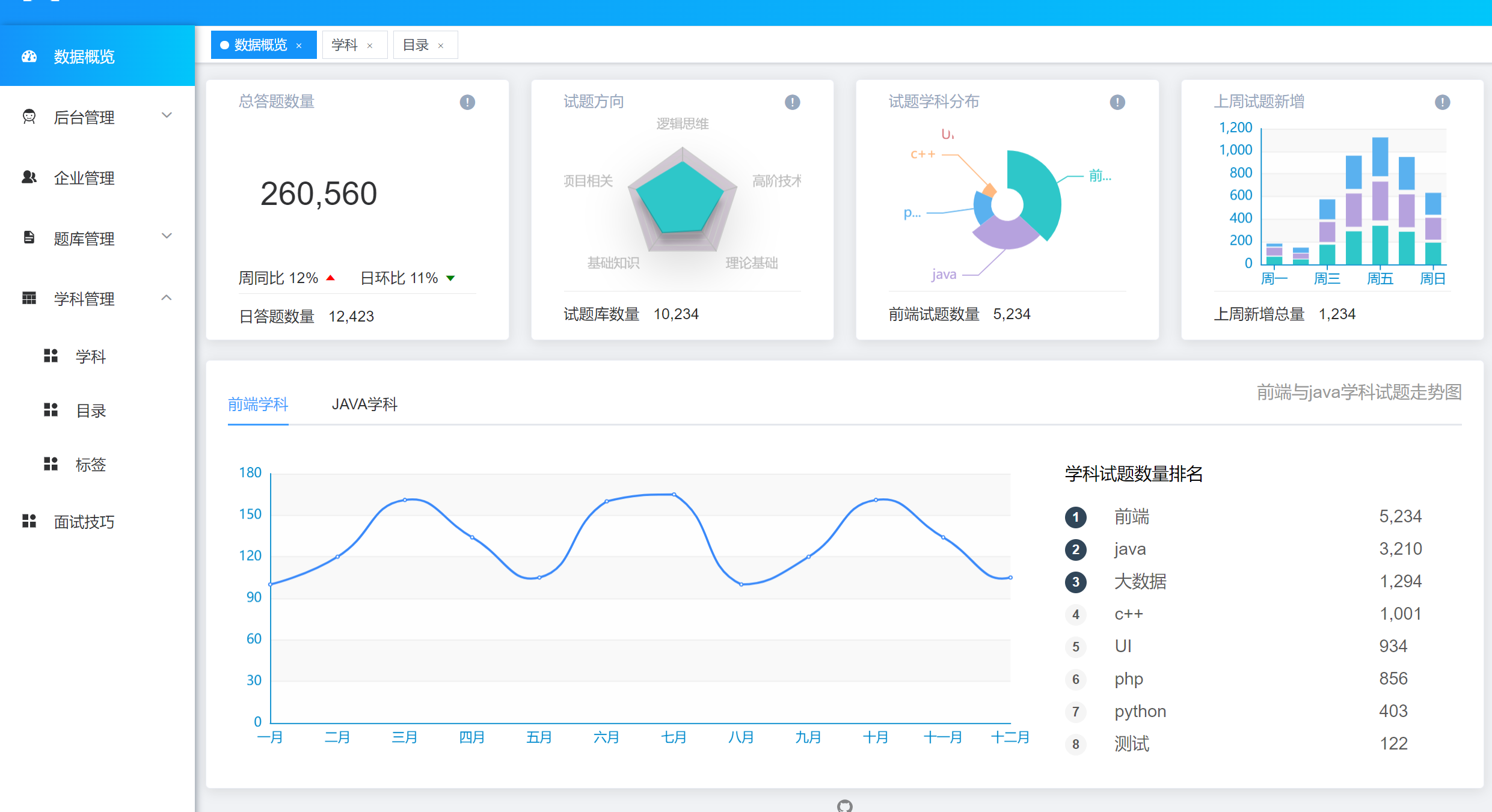Click the 七月 data point on line chart
This screenshot has height=812, width=1492.
pos(674,494)
